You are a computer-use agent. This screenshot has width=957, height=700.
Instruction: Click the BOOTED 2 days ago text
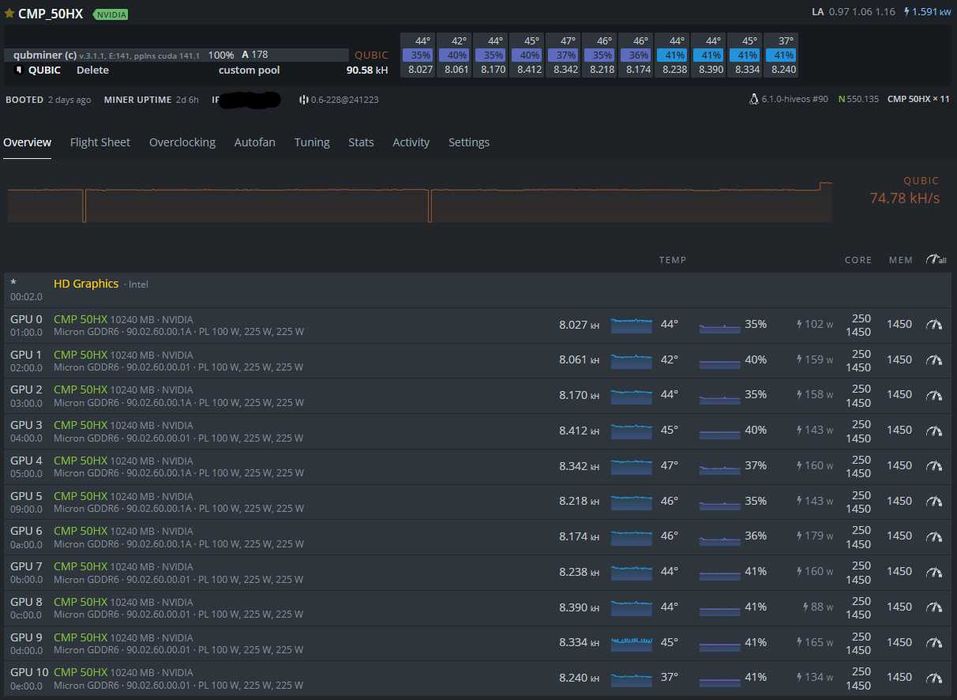coord(48,99)
